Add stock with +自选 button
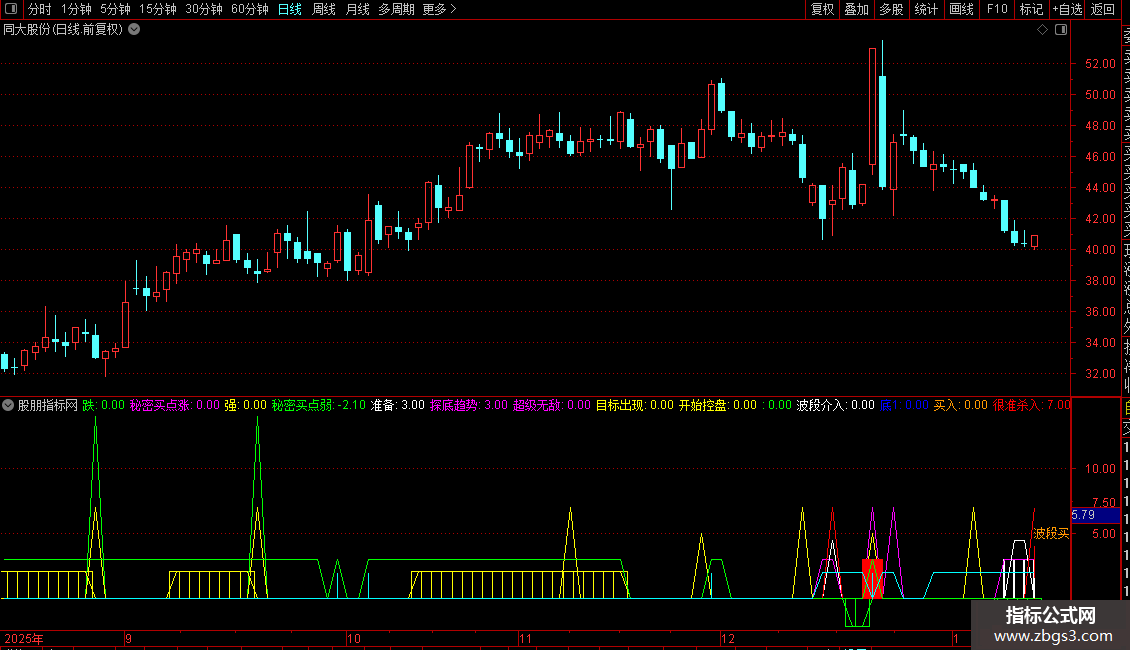1130x650 pixels. (x=1067, y=9)
